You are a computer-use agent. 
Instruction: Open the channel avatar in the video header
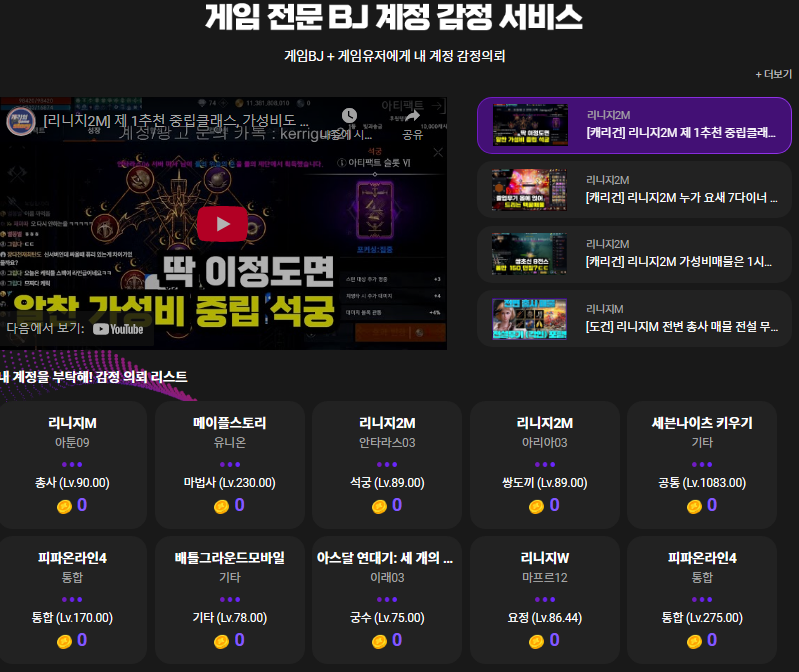(21, 121)
